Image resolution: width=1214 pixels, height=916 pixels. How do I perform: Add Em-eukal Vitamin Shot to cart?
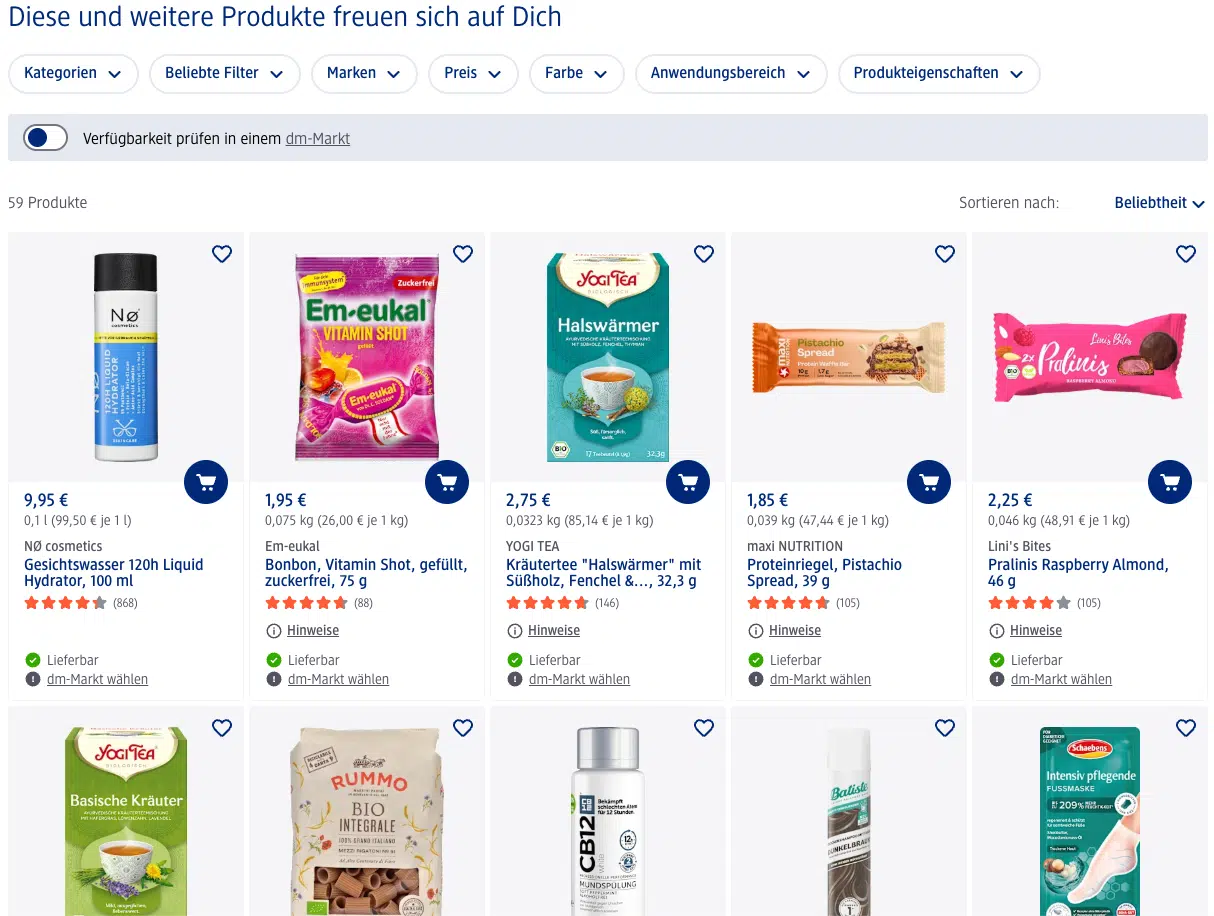pos(447,481)
